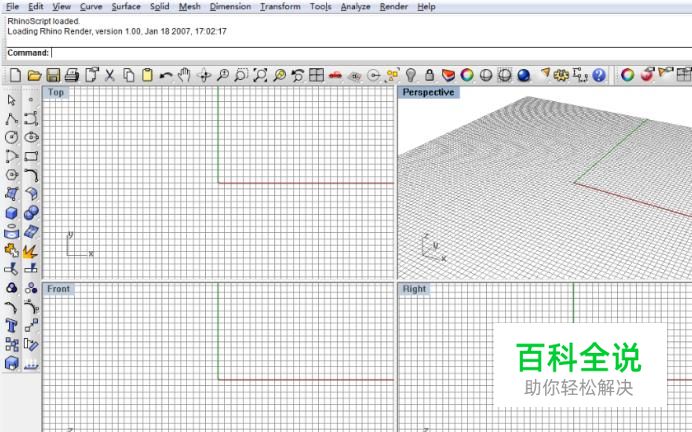
Task: Open the Edit menu
Action: 36,7
